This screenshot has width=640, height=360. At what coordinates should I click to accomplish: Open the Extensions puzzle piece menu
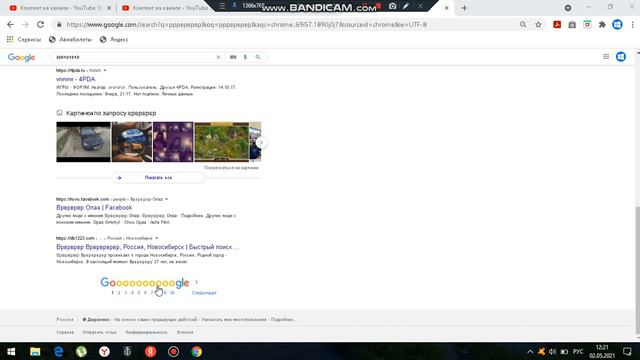tap(602, 24)
